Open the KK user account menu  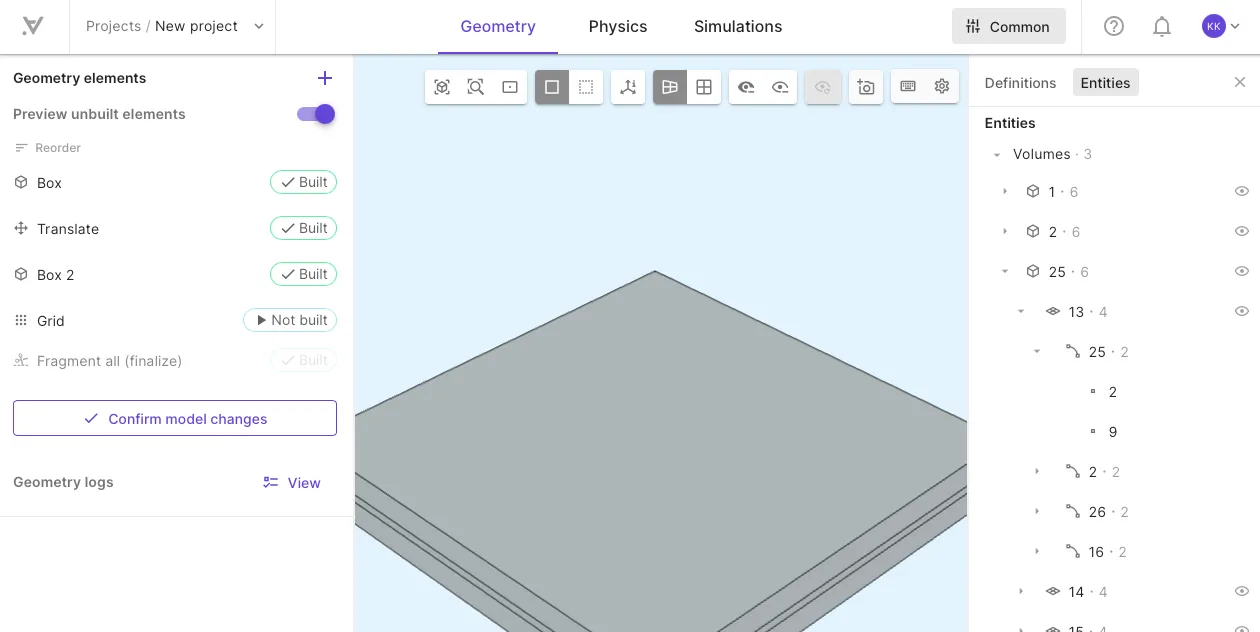click(1221, 27)
